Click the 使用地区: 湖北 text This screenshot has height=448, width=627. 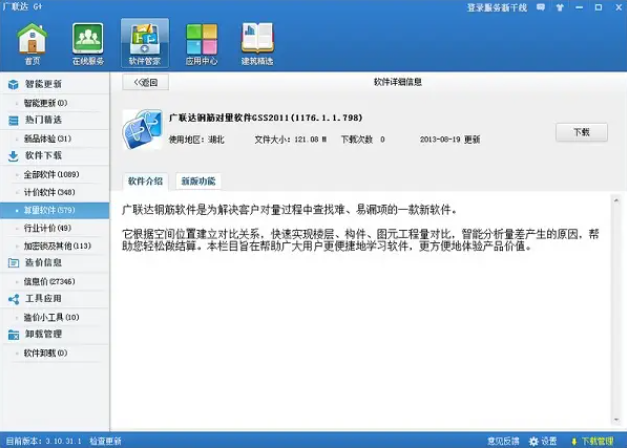pyautogui.click(x=196, y=140)
